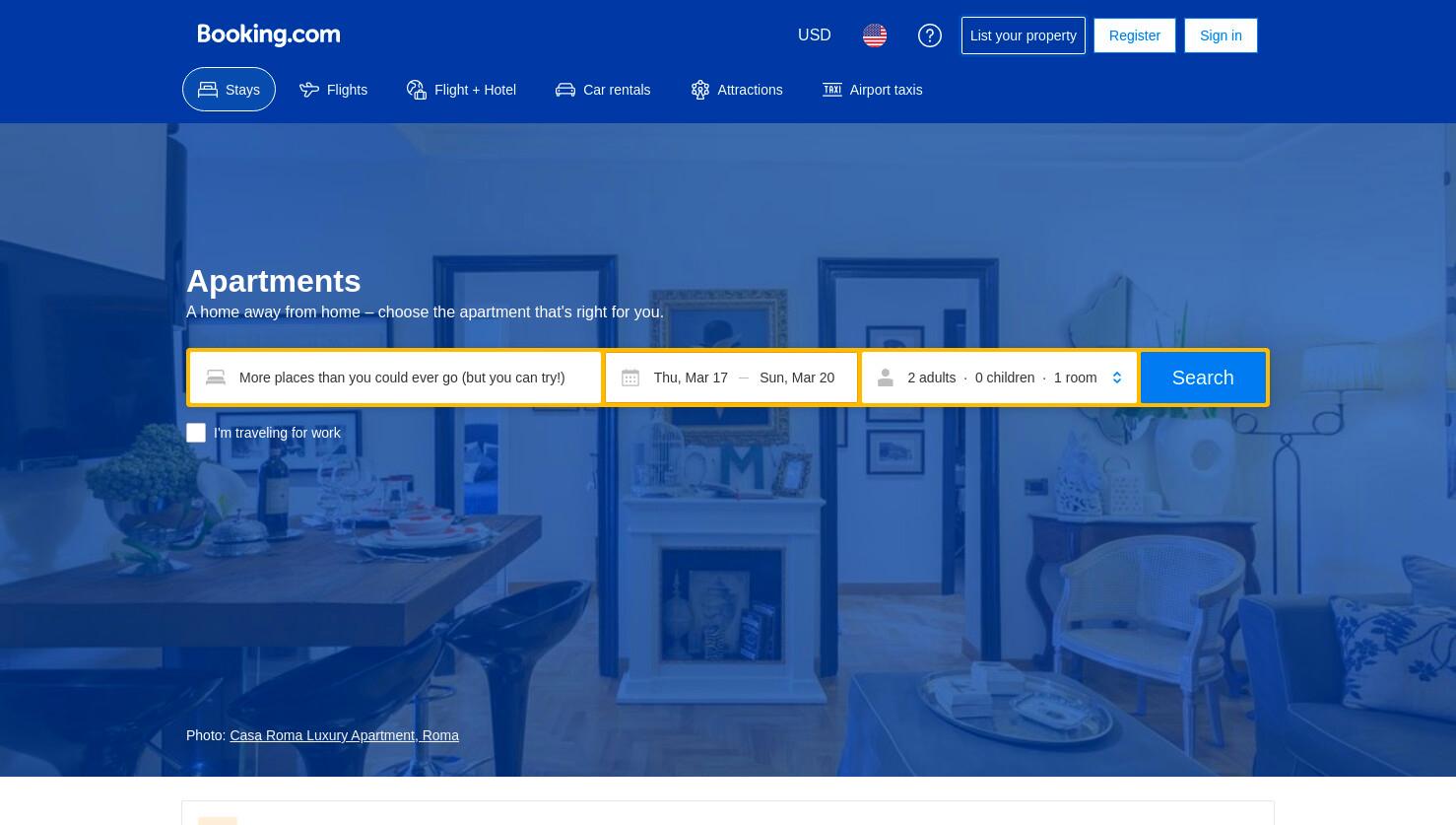Click the calendar icon in date field
Viewport: 1456px width, 825px height.
point(630,378)
